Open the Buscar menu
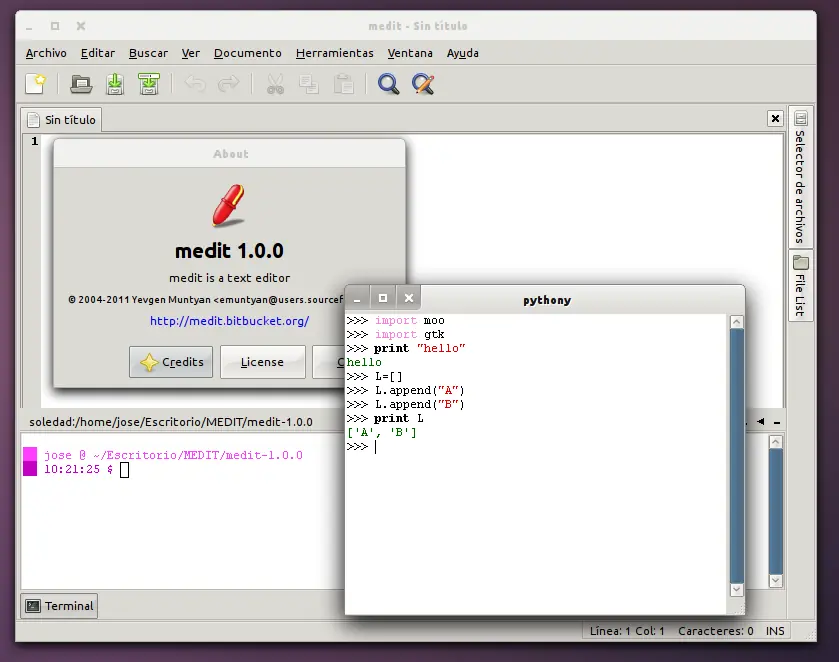 pos(148,53)
